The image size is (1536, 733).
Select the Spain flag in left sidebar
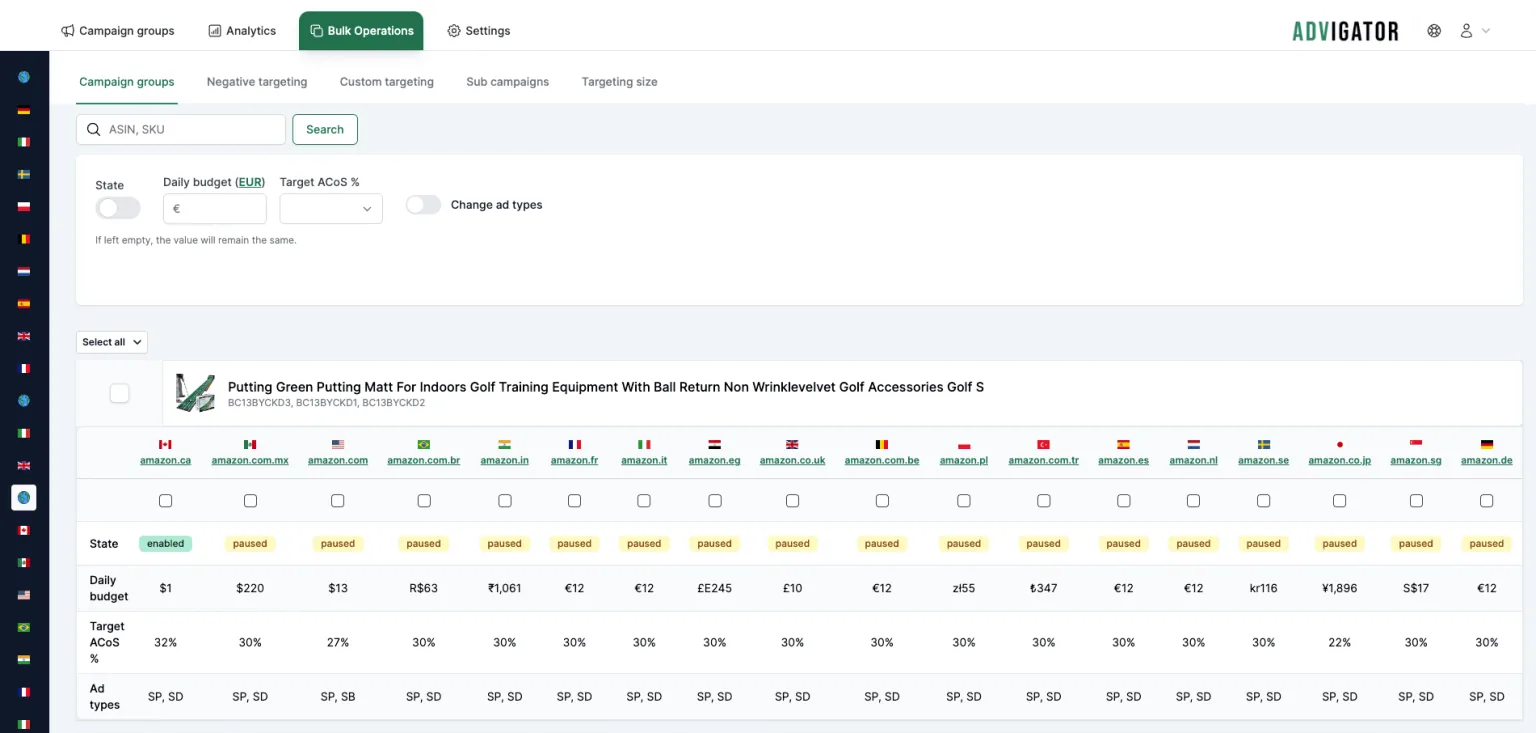pos(24,303)
